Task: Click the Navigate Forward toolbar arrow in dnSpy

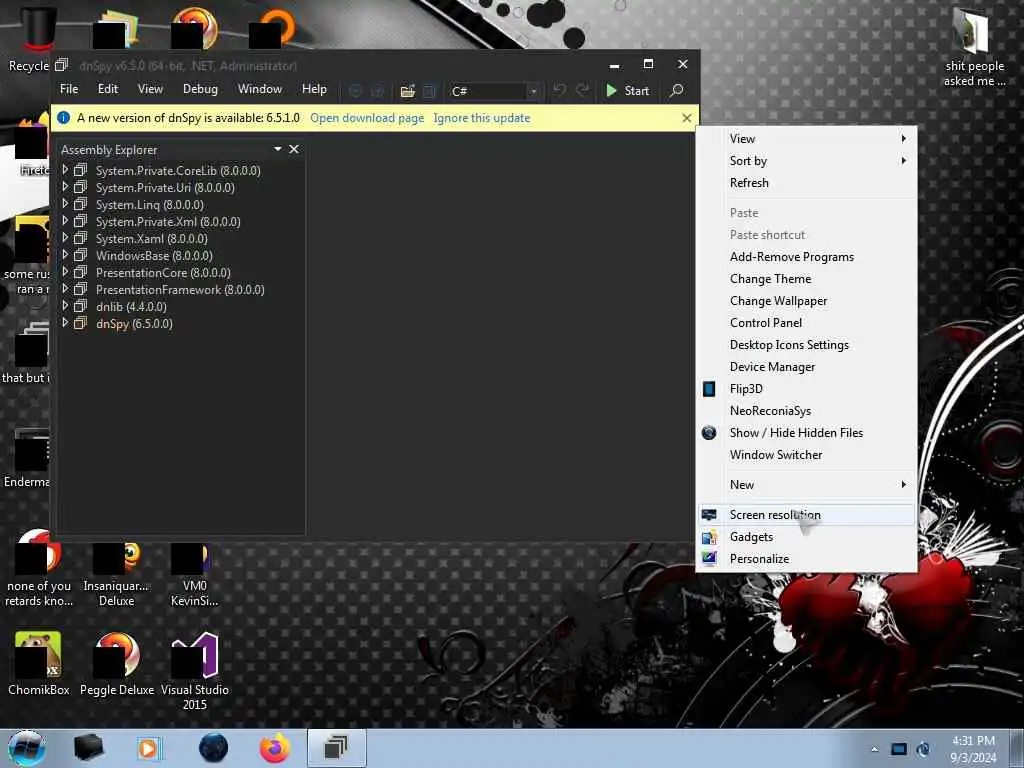Action: [377, 91]
